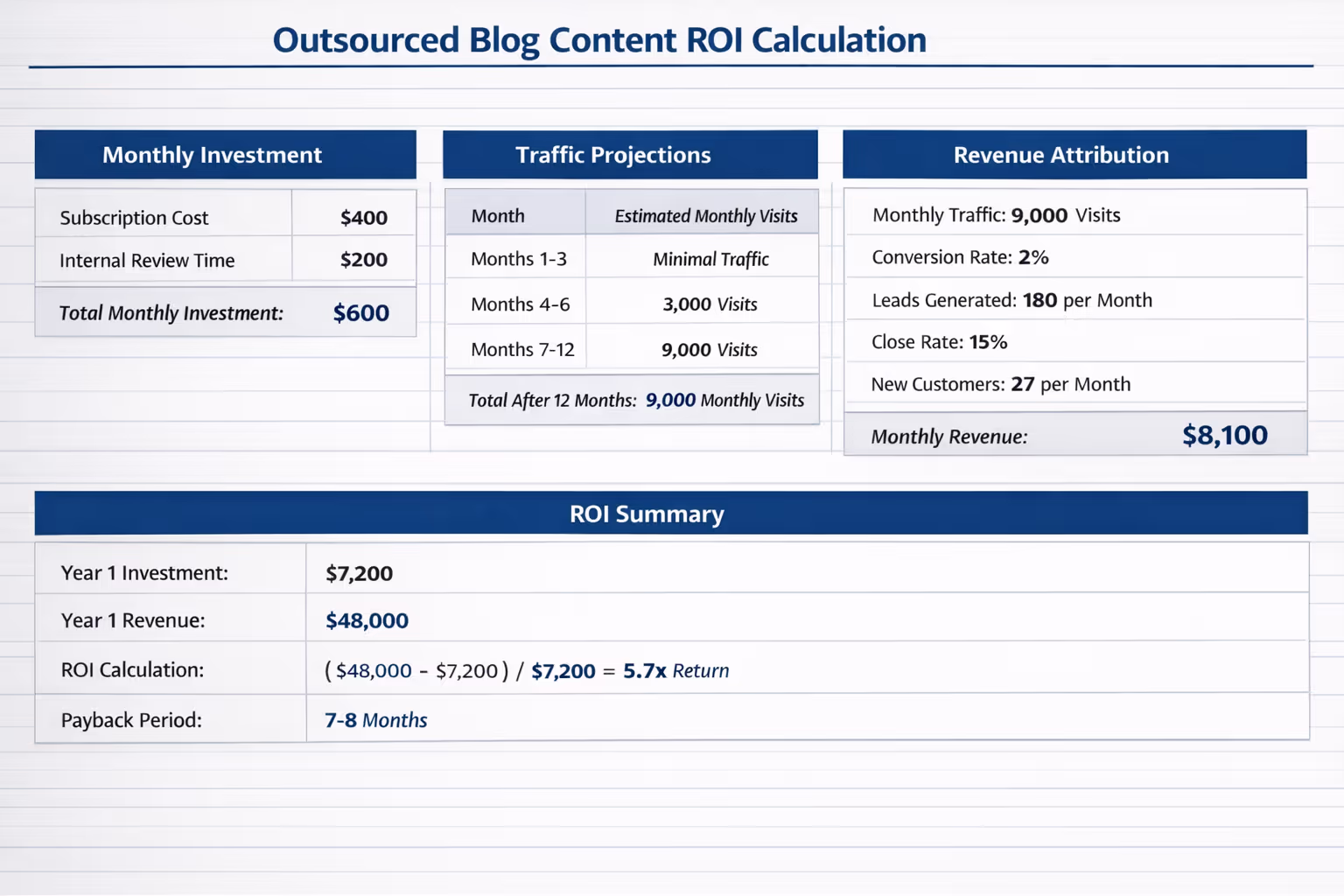
Task: Click the 'Outsourced Blog Content ROI Calculation' title
Action: click(x=599, y=40)
